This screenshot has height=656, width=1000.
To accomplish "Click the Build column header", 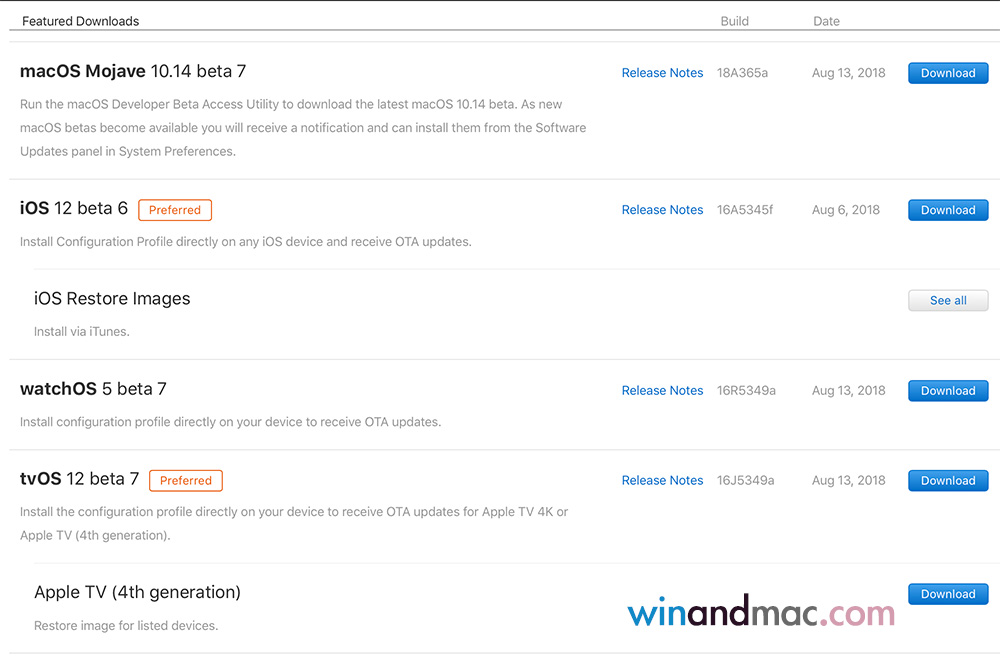I will tap(734, 21).
